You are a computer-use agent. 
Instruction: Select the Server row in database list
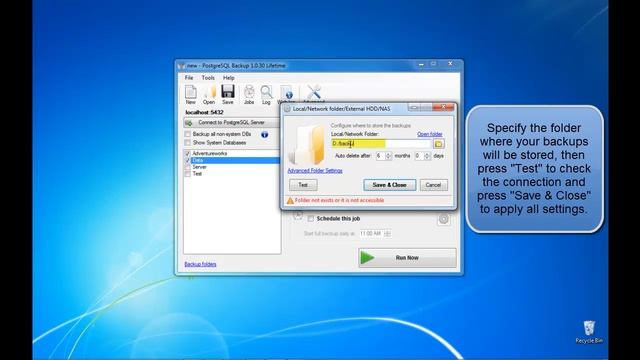coord(232,167)
